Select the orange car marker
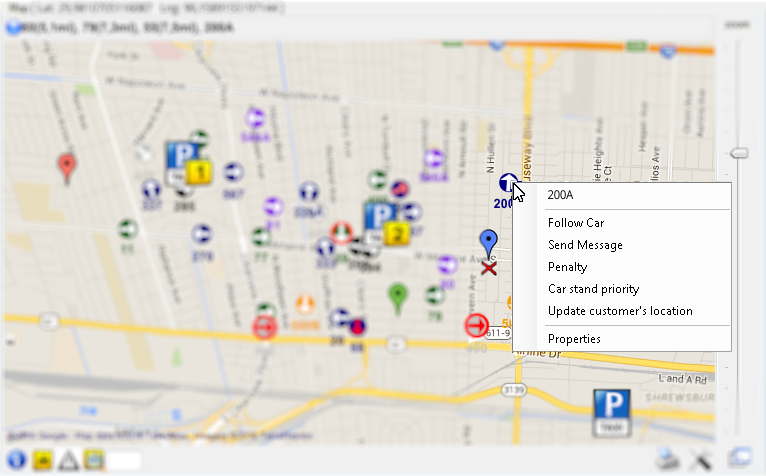The image size is (766, 476). coord(305,304)
